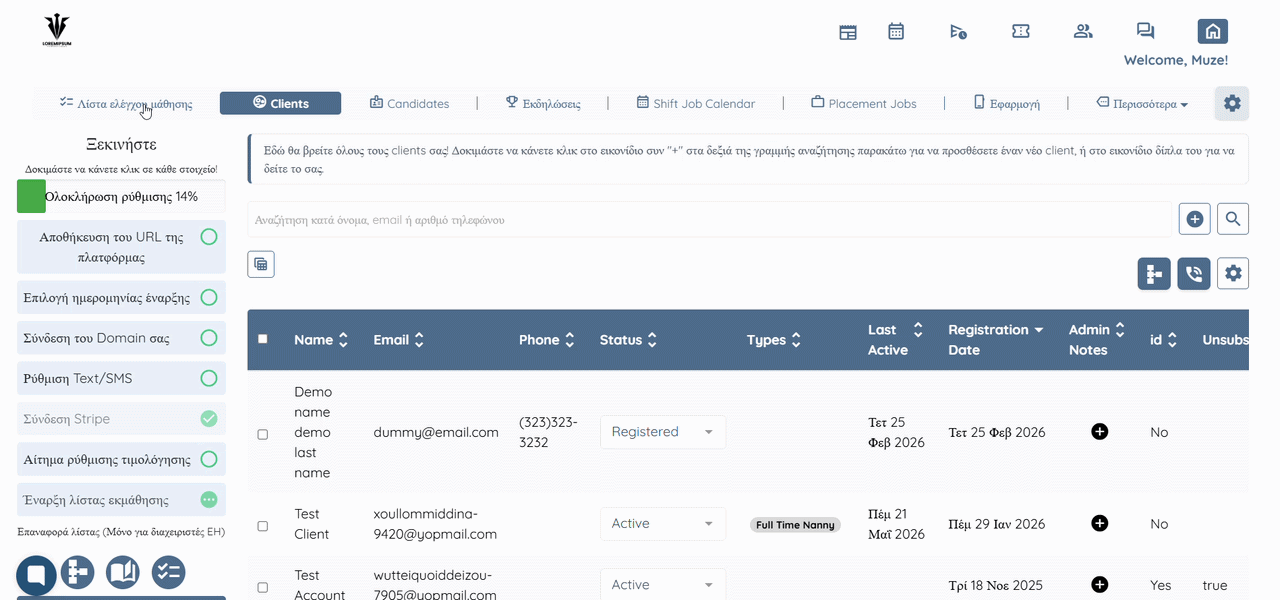Click the scheduled send icon in header
Screen dimensions: 1280x600
958,32
